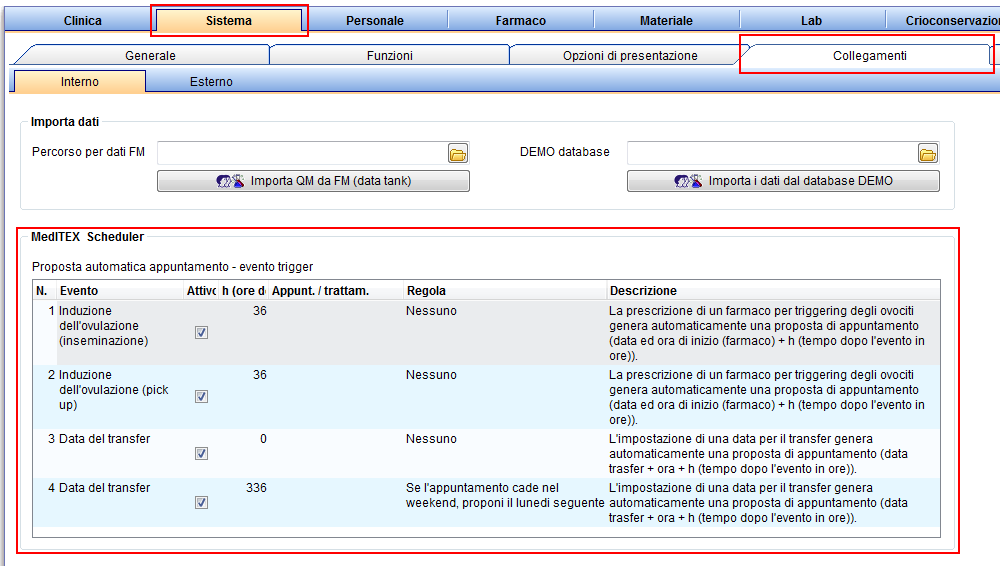Click Nessuno rule in row 2
This screenshot has height=566, width=1000.
click(431, 375)
